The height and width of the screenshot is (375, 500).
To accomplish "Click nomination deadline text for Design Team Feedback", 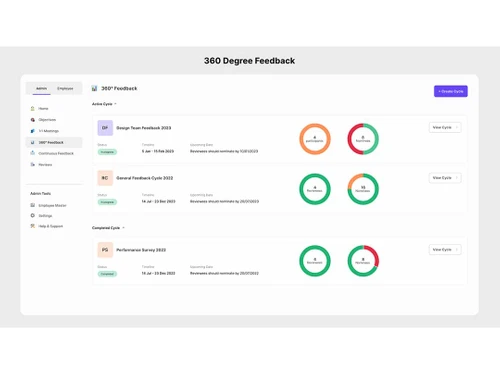I will (224, 151).
